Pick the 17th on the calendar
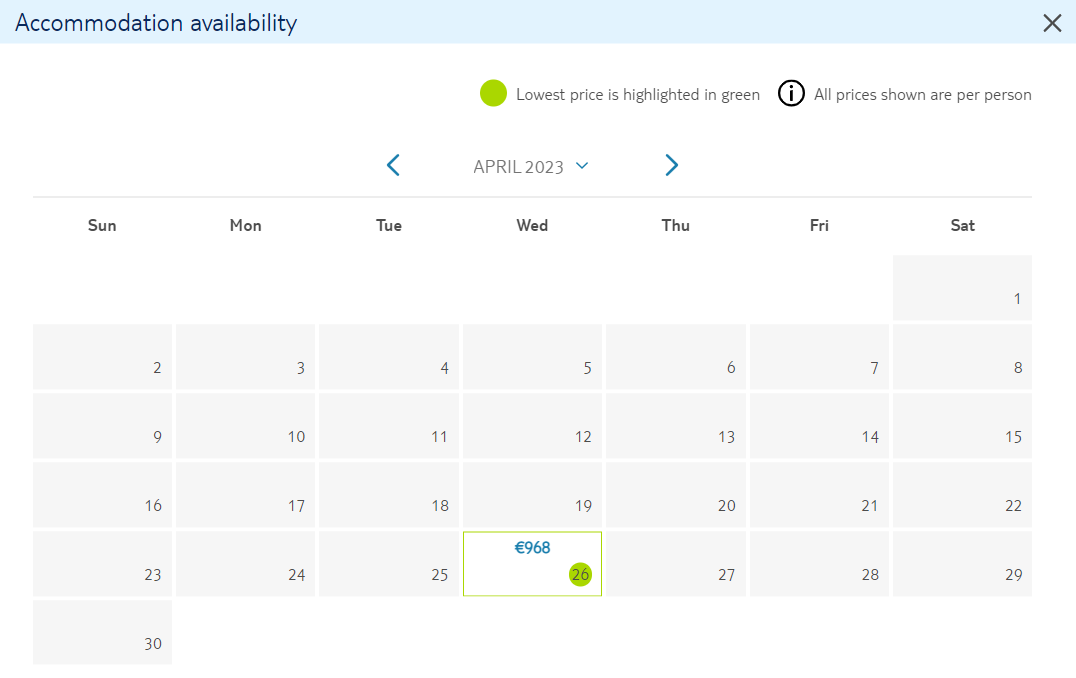Image resolution: width=1076 pixels, height=678 pixels. (x=246, y=495)
